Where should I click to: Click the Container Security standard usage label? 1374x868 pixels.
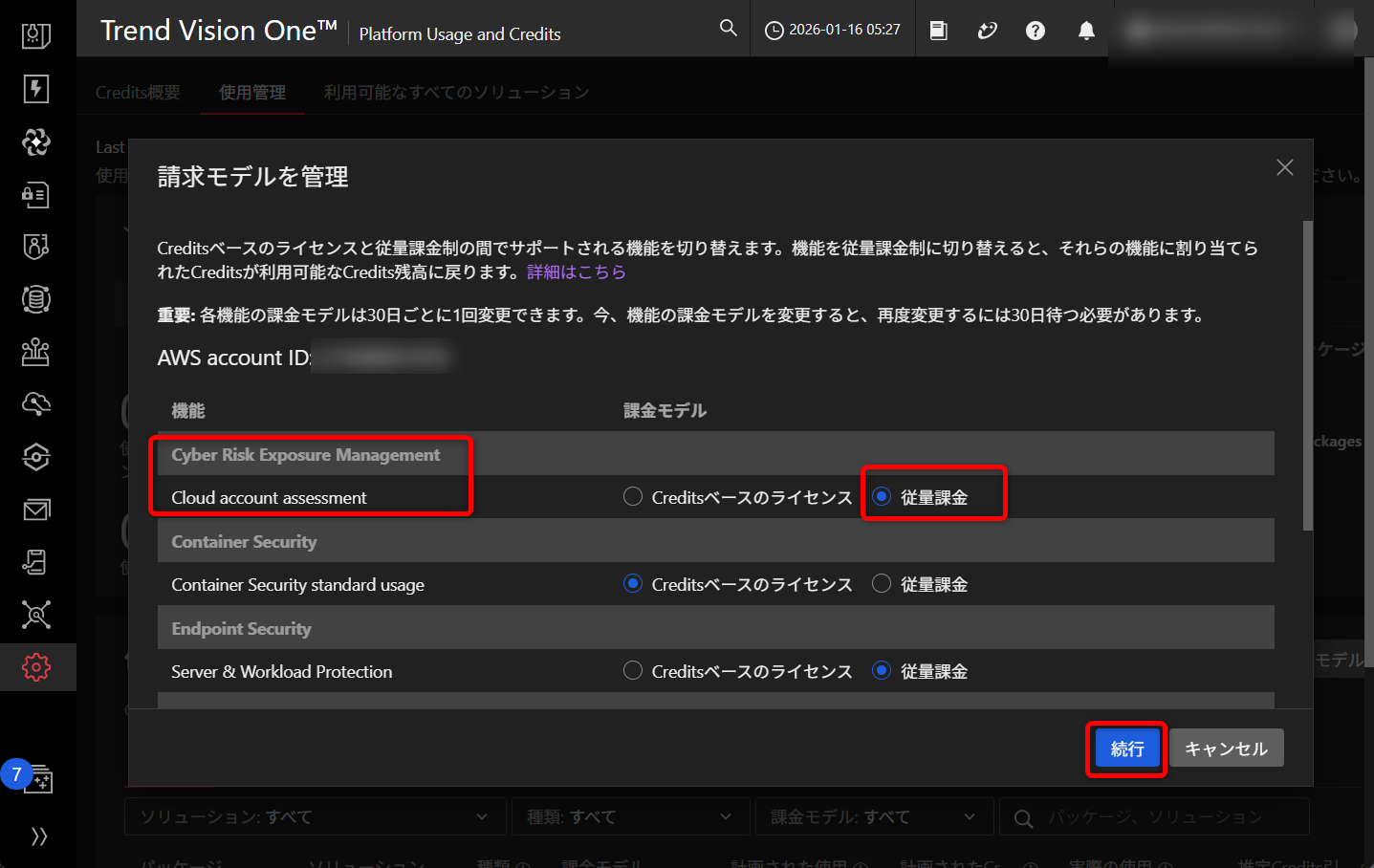pyautogui.click(x=297, y=584)
